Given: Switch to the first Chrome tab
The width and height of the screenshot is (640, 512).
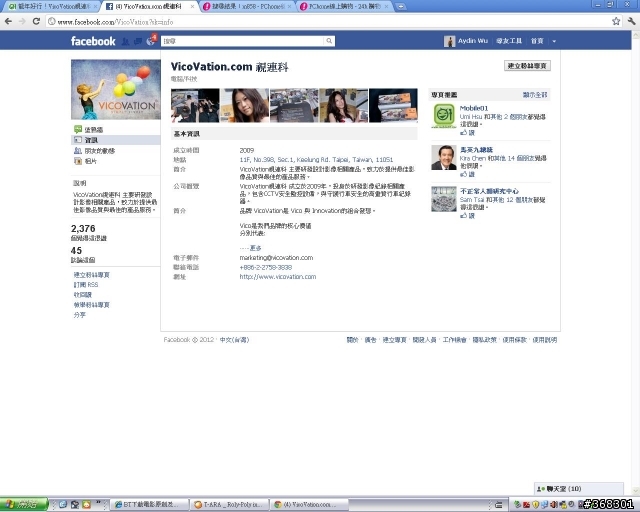Looking at the screenshot, I should (x=50, y=7).
